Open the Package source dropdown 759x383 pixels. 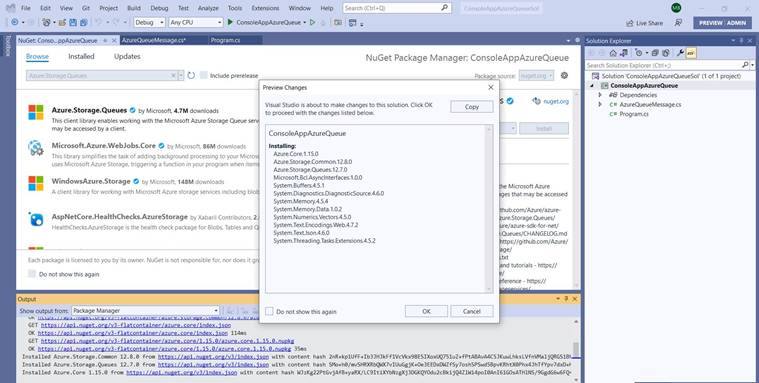coord(536,76)
